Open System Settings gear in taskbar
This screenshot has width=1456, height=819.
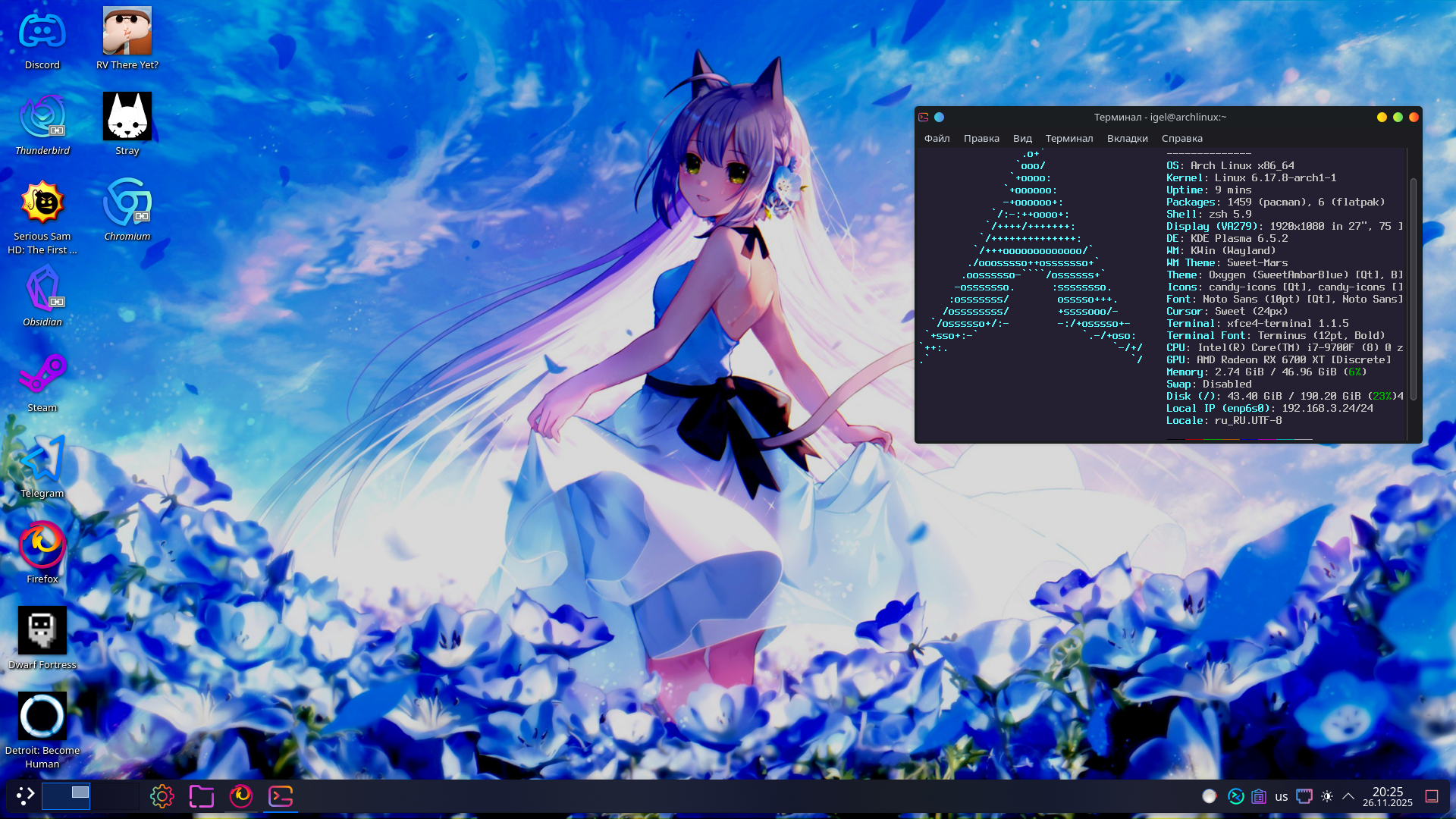click(x=162, y=796)
